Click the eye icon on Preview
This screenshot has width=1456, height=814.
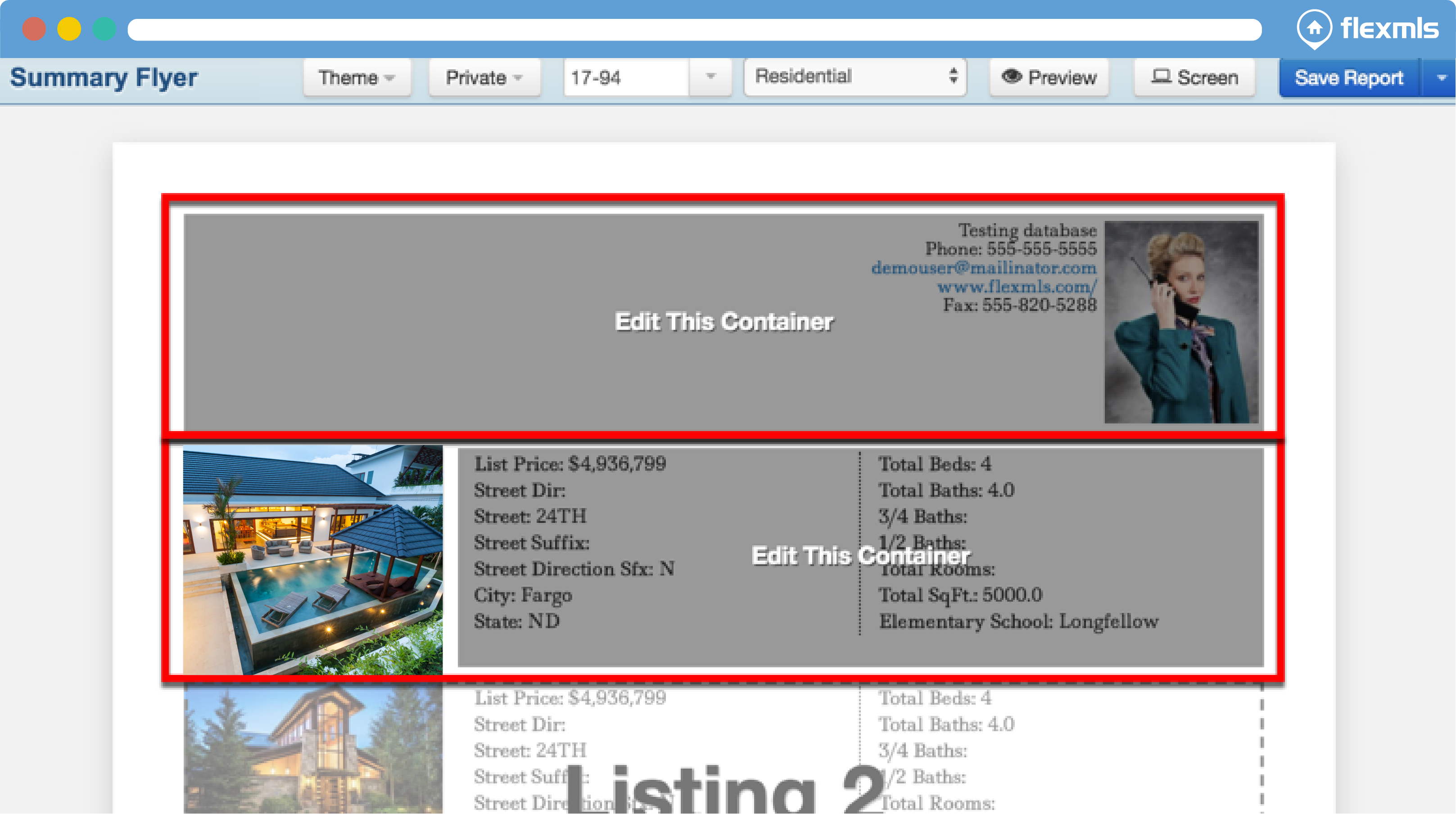[x=1012, y=76]
